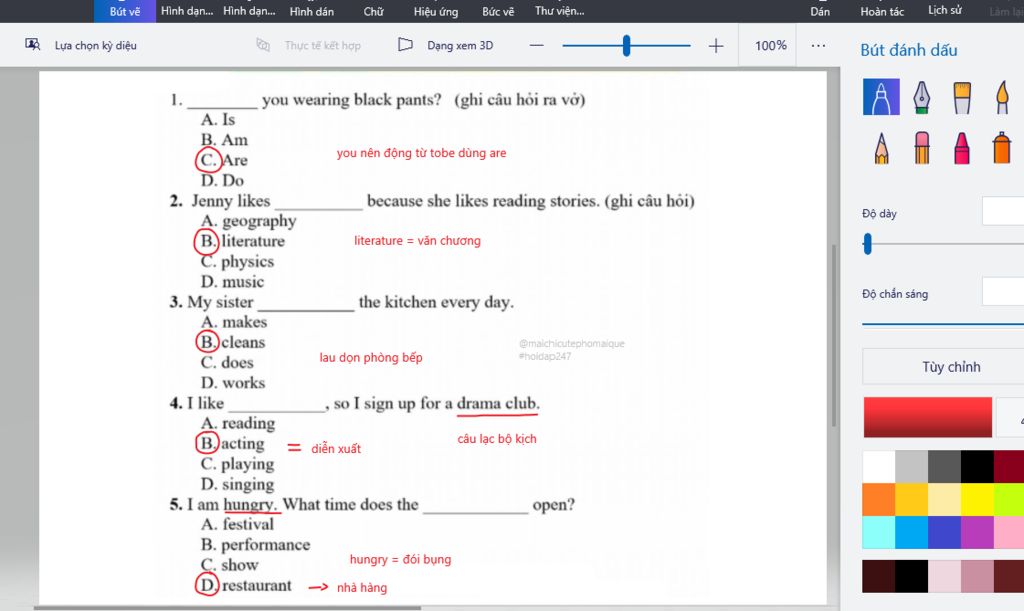Click the red note 'hungry = đói bụng'
Viewport: 1024px width, 611px height.
(x=400, y=559)
